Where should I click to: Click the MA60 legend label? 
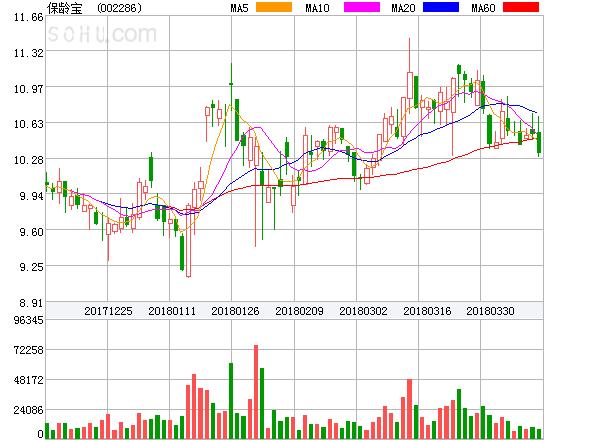tap(483, 8)
